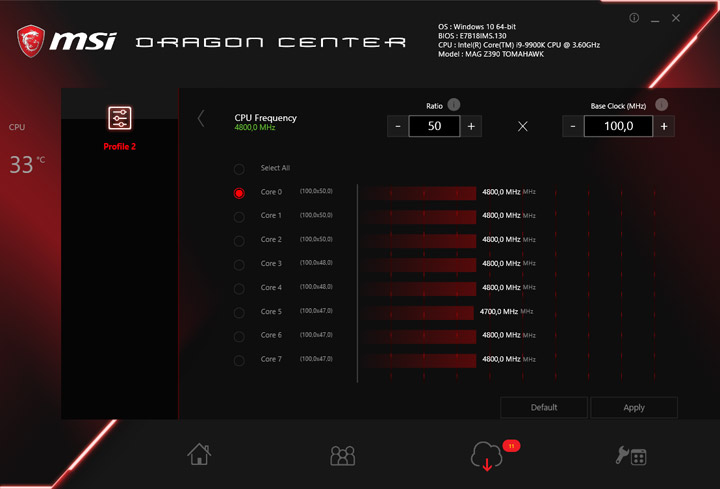Enable the Select All radio button

coord(239,169)
